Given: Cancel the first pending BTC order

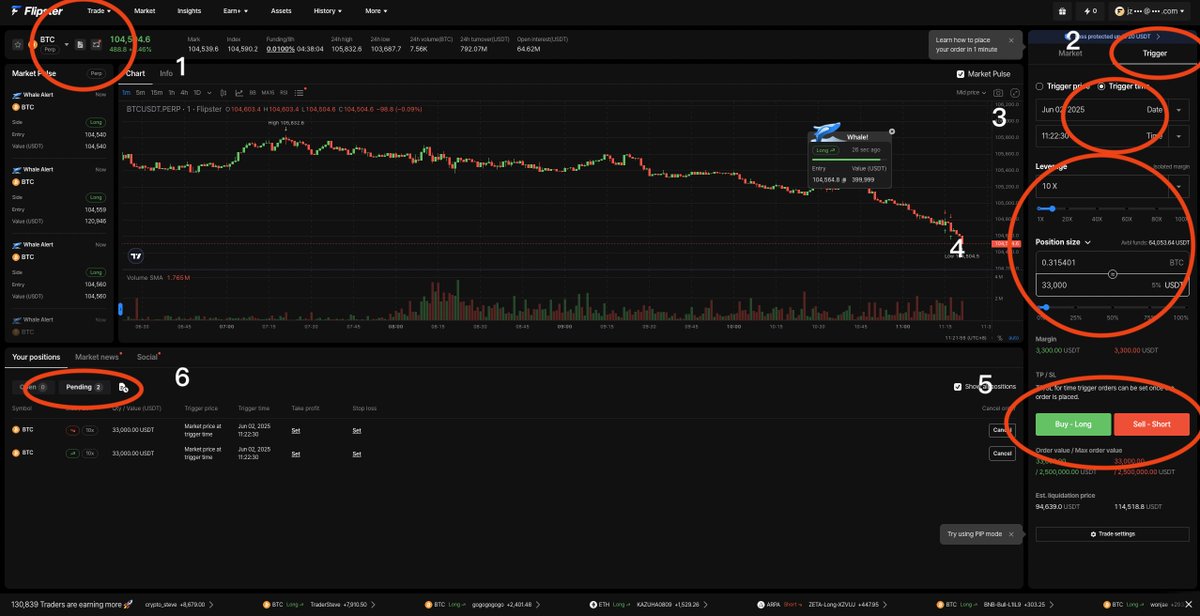Looking at the screenshot, I should point(1002,429).
